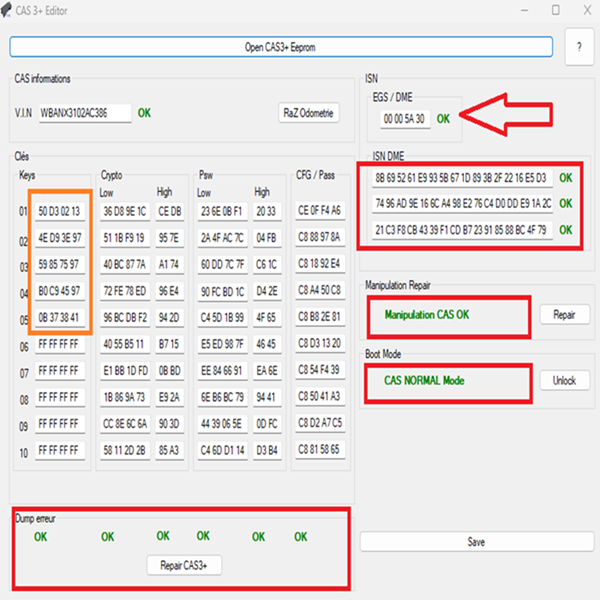Select key 06 field FF FF FF FF
This screenshot has width=600, height=600.
(60, 344)
